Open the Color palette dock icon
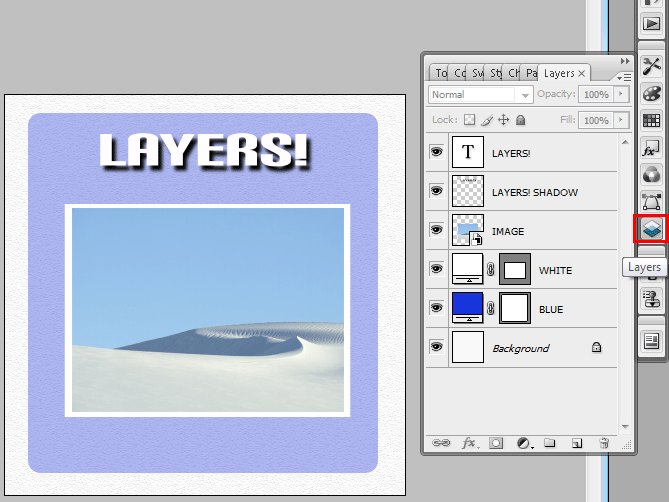Image resolution: width=669 pixels, height=502 pixels. 651,93
